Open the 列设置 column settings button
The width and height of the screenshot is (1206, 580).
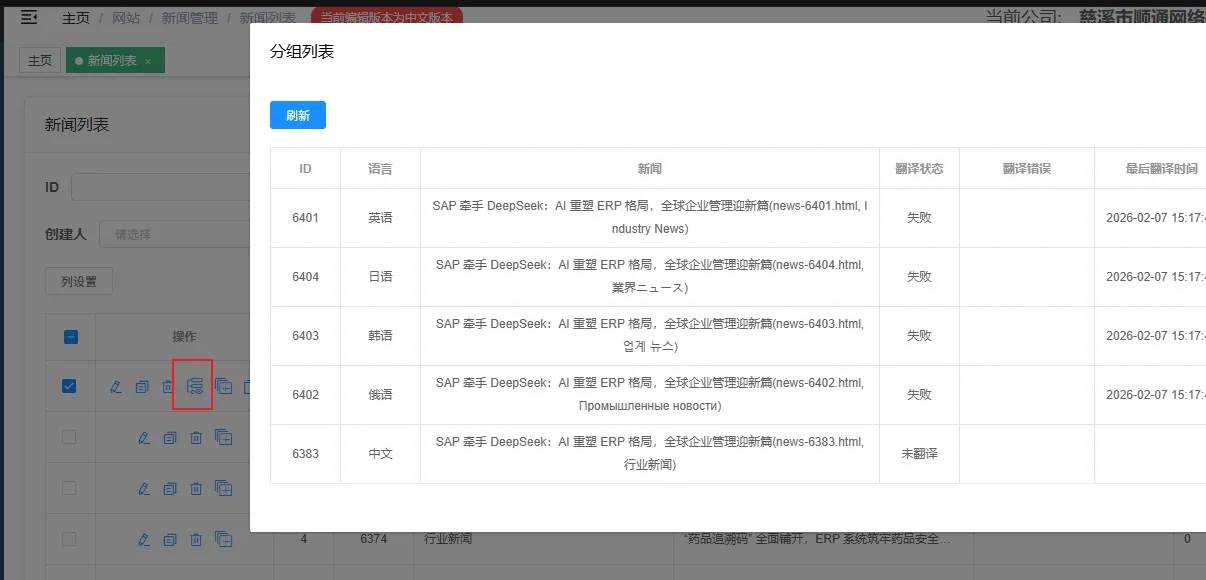point(79,282)
